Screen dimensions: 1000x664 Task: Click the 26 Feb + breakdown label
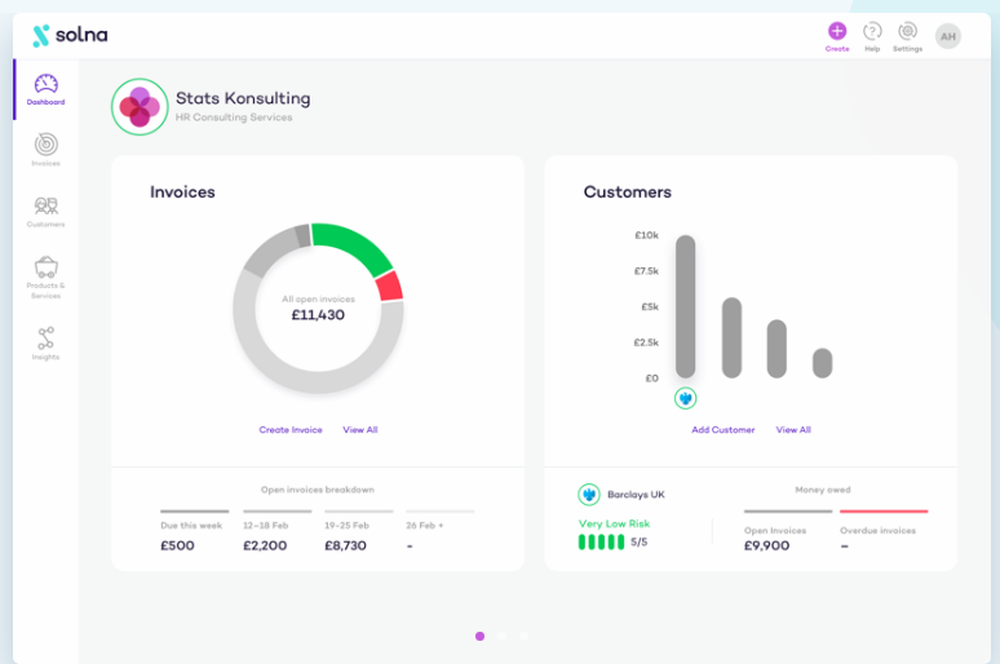[425, 526]
